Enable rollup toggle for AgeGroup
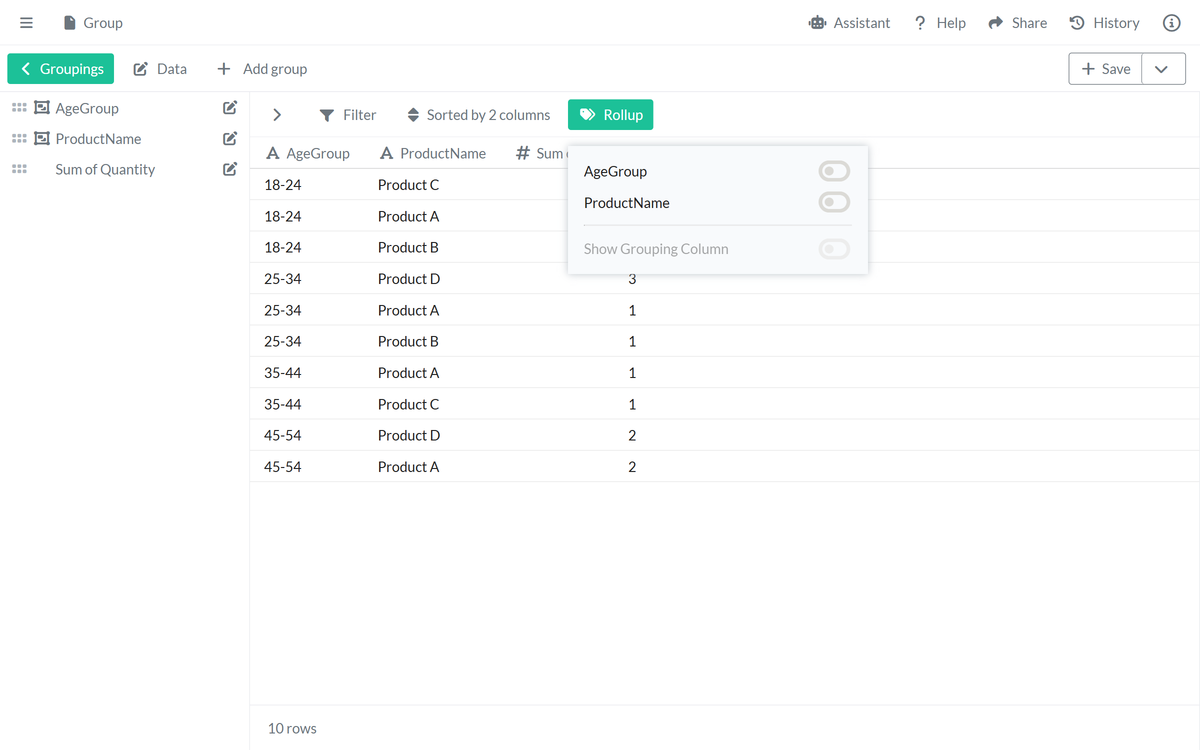1200x750 pixels. (x=833, y=172)
